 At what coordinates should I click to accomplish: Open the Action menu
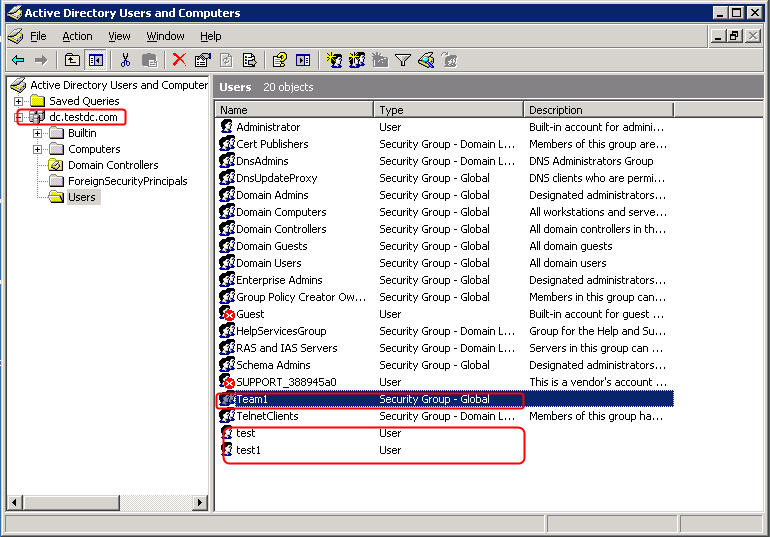click(77, 36)
